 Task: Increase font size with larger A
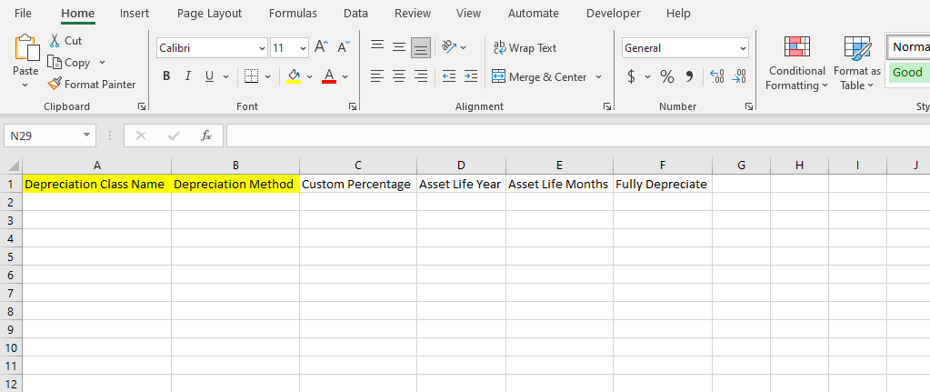pyautogui.click(x=321, y=47)
